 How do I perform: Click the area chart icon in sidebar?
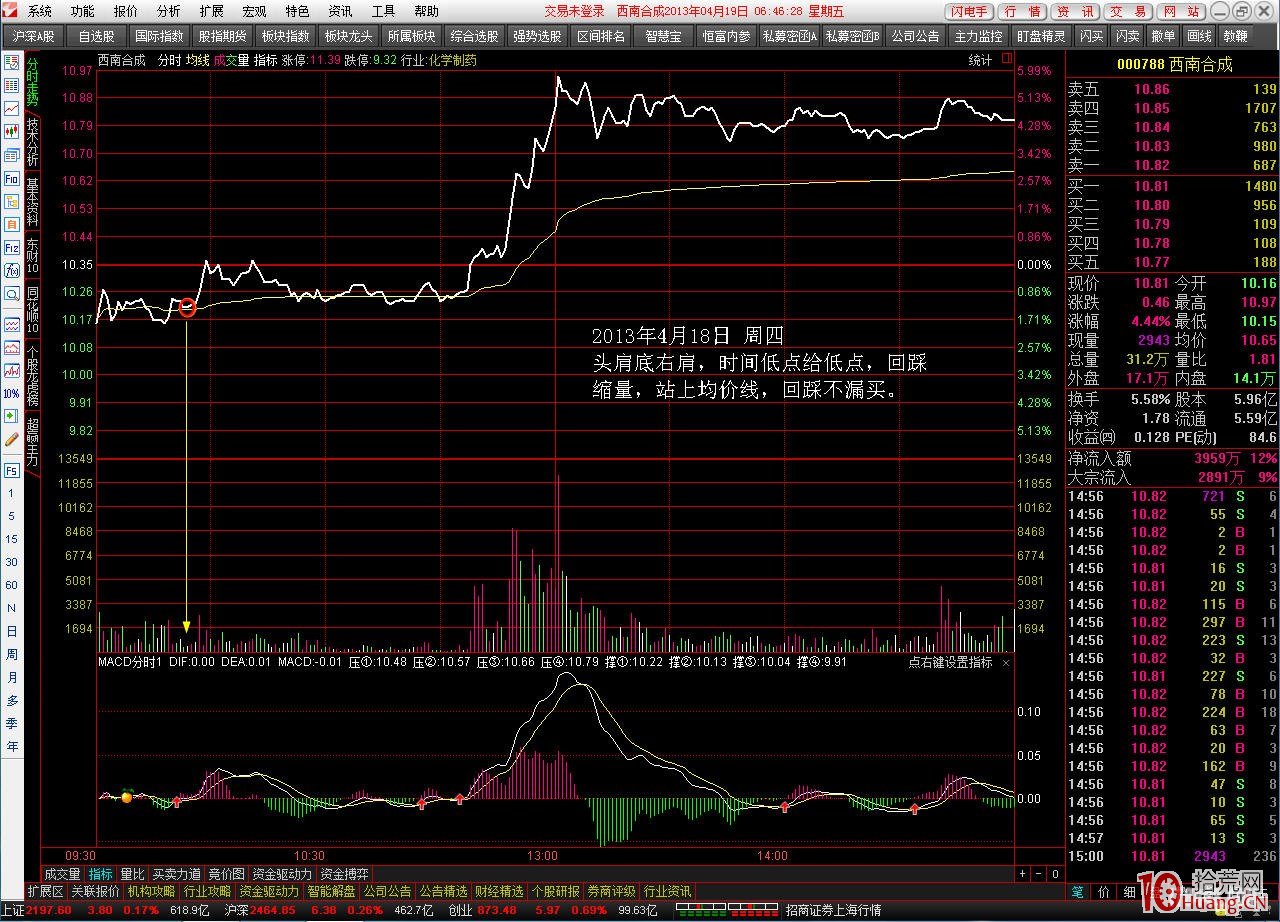(12, 347)
